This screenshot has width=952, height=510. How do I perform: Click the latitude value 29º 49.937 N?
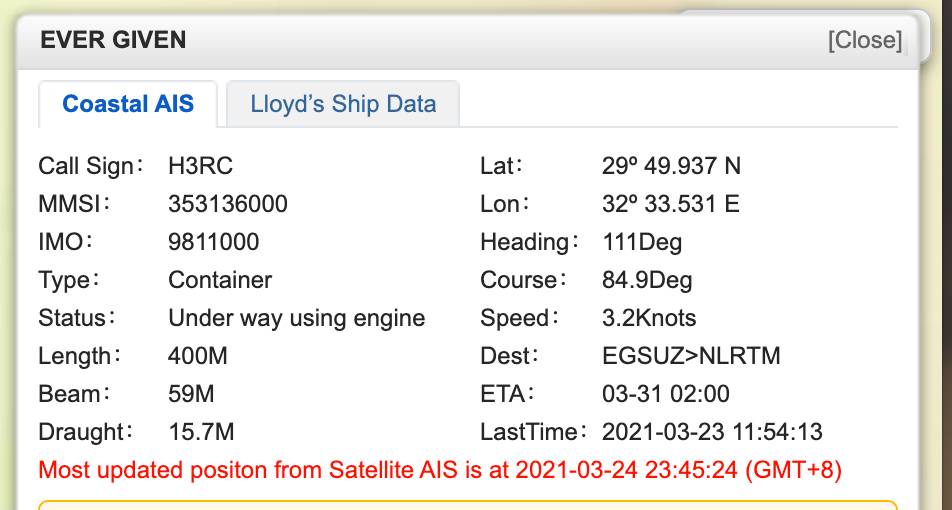point(671,166)
